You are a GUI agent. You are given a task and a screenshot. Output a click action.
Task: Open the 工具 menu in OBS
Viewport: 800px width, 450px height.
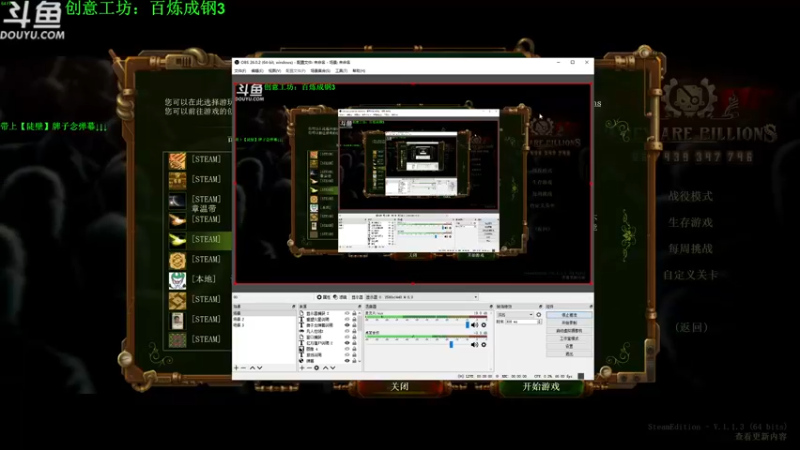[x=341, y=71]
